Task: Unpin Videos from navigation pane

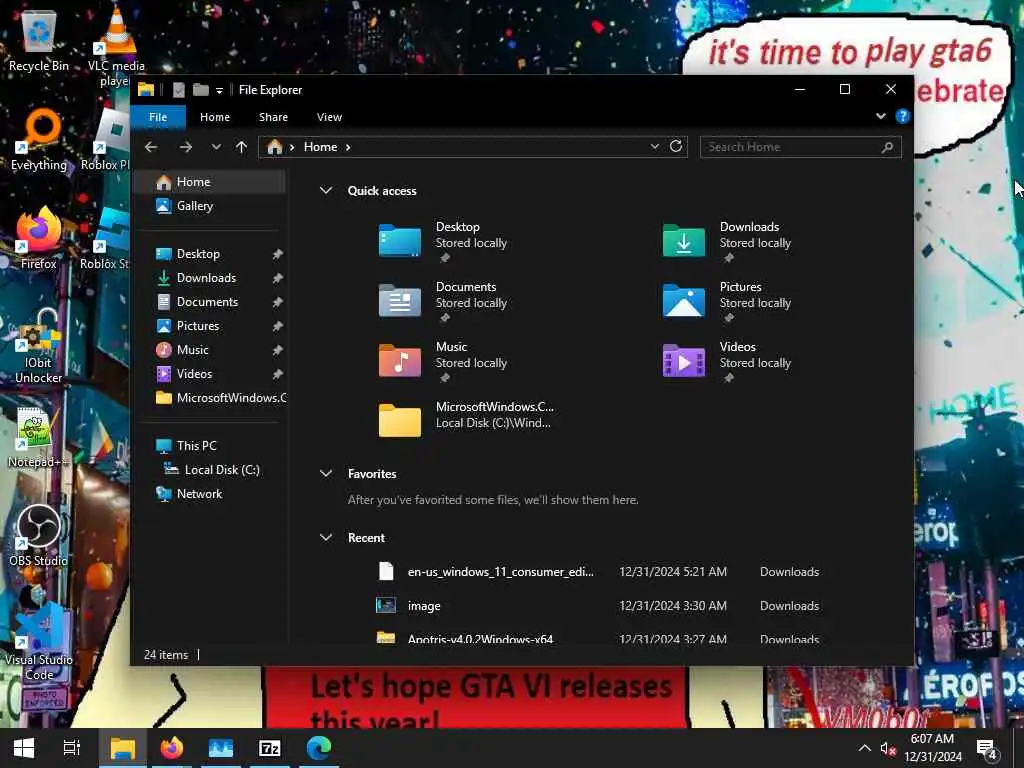Action: pos(278,374)
